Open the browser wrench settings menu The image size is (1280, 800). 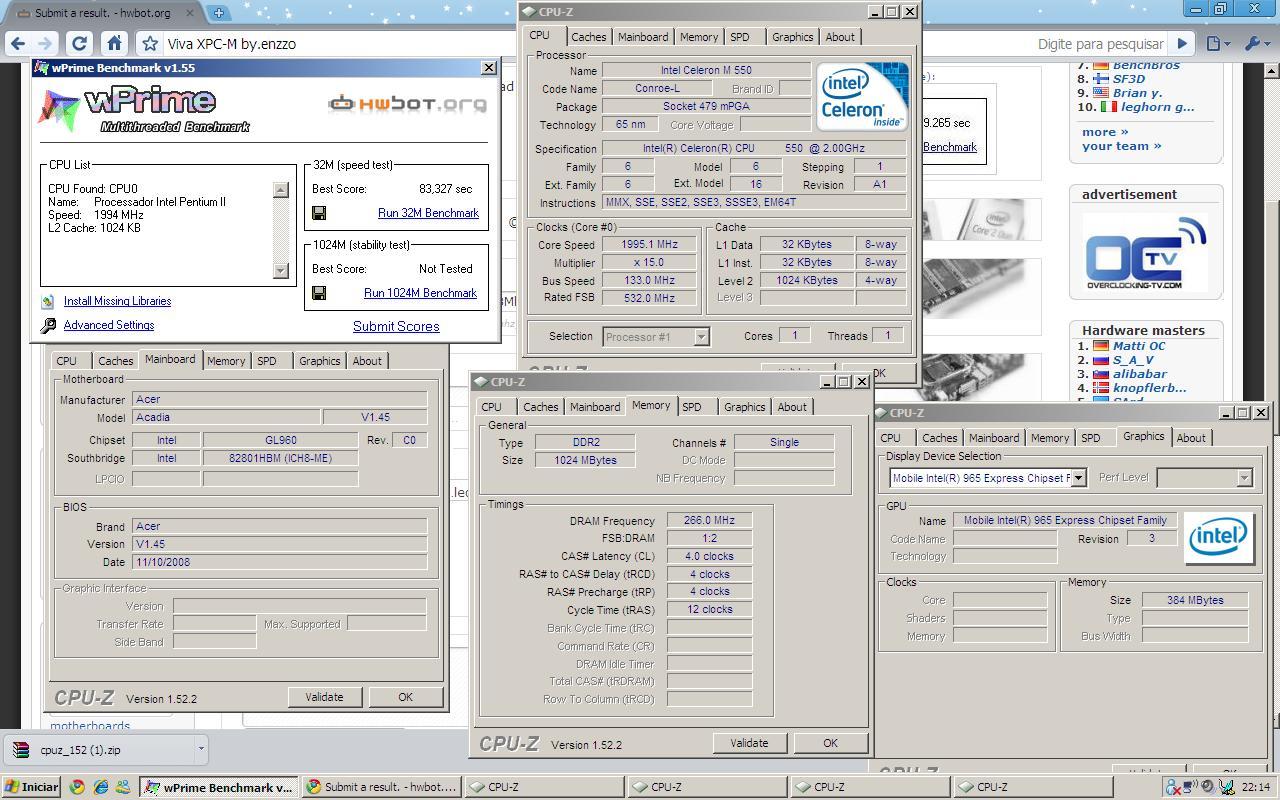tap(1256, 43)
